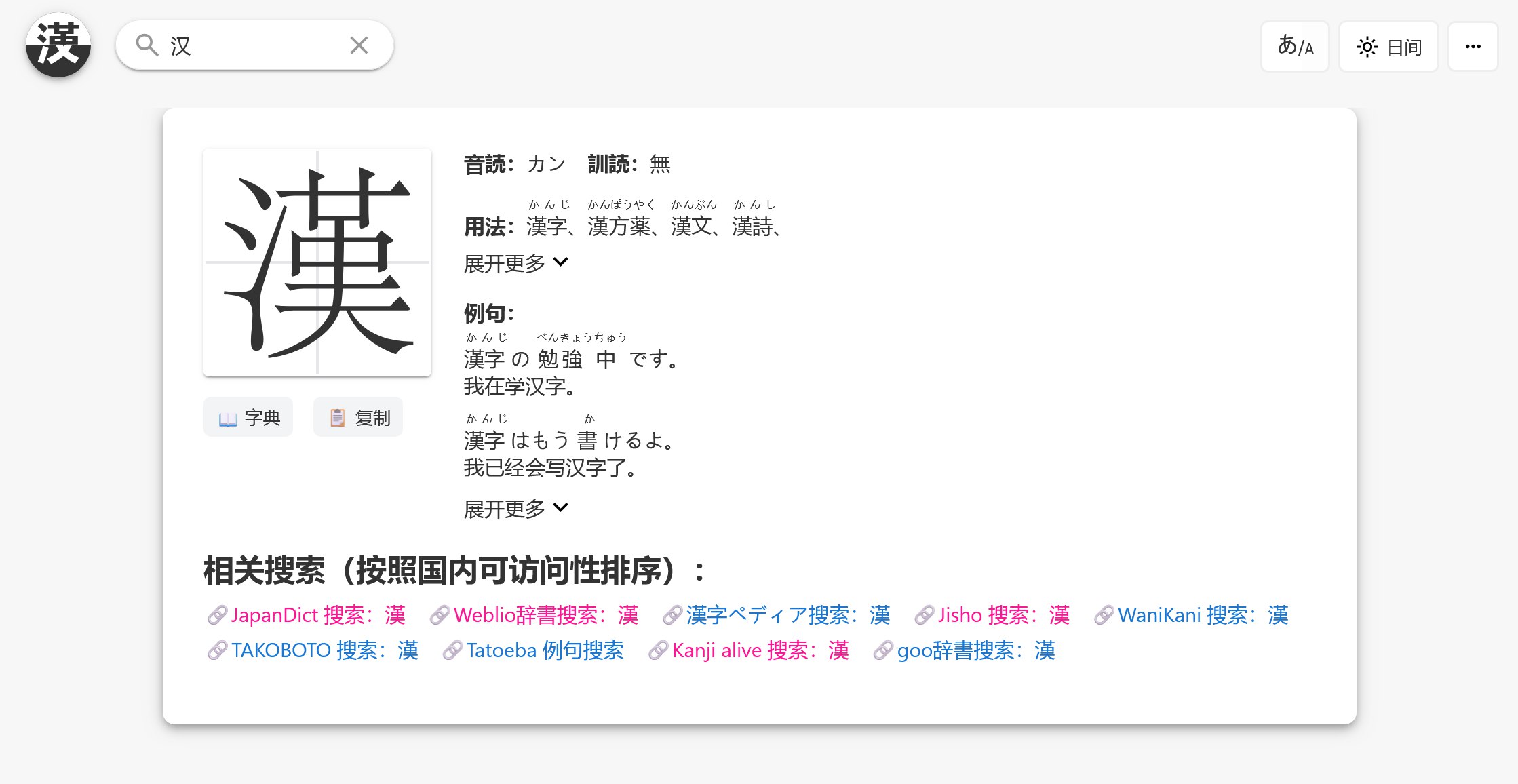The width and height of the screenshot is (1518, 784).
Task: Click the usage word 漢字
Action: (547, 226)
